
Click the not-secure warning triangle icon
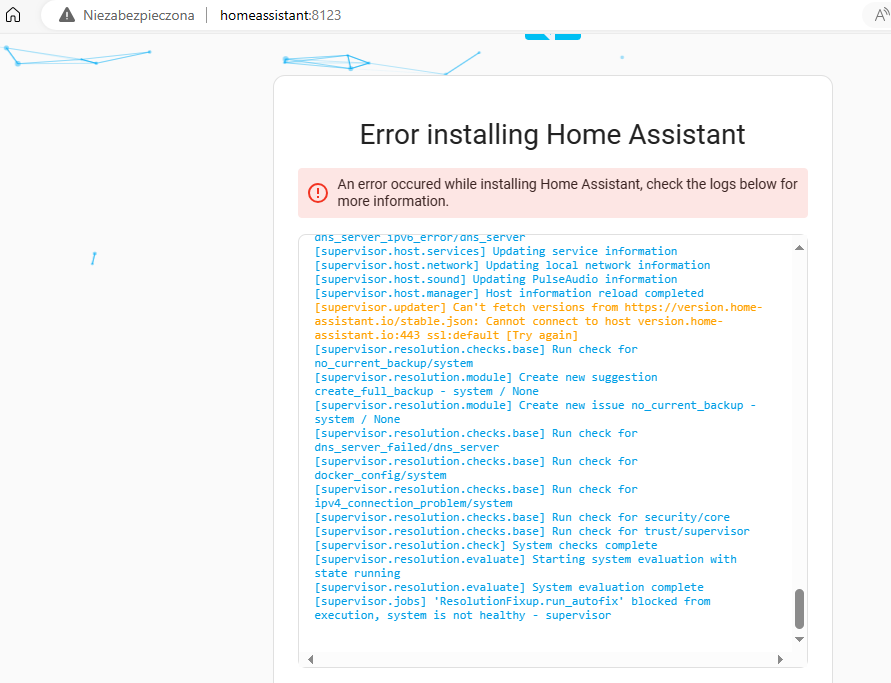67,15
